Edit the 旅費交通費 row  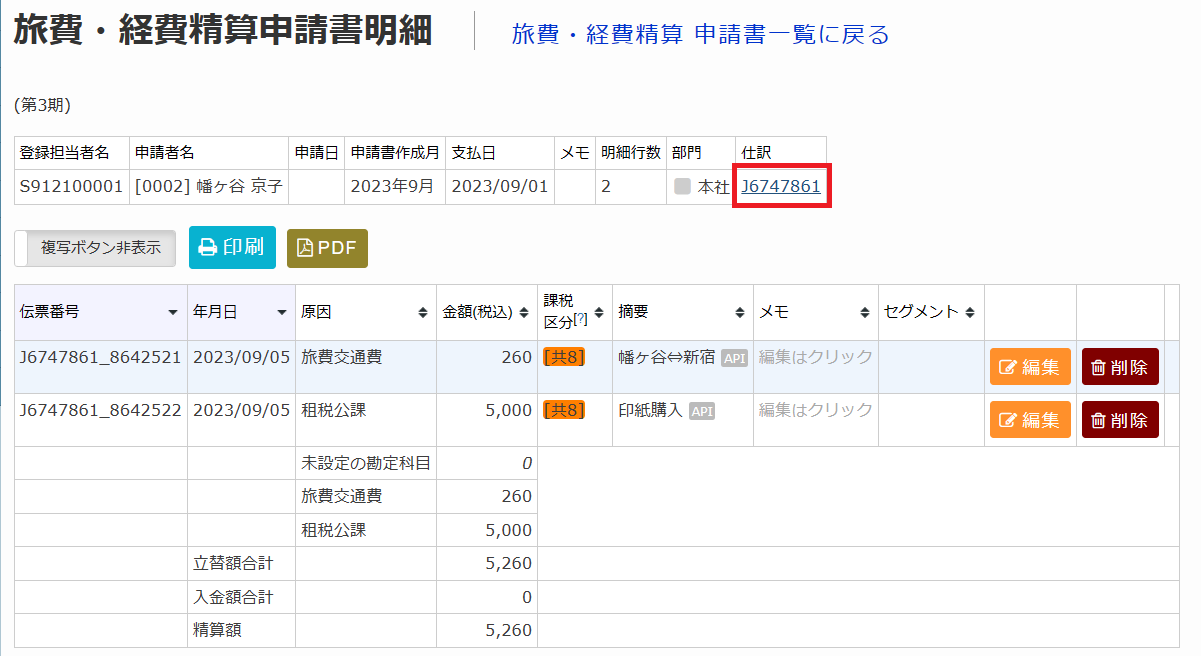click(1030, 367)
